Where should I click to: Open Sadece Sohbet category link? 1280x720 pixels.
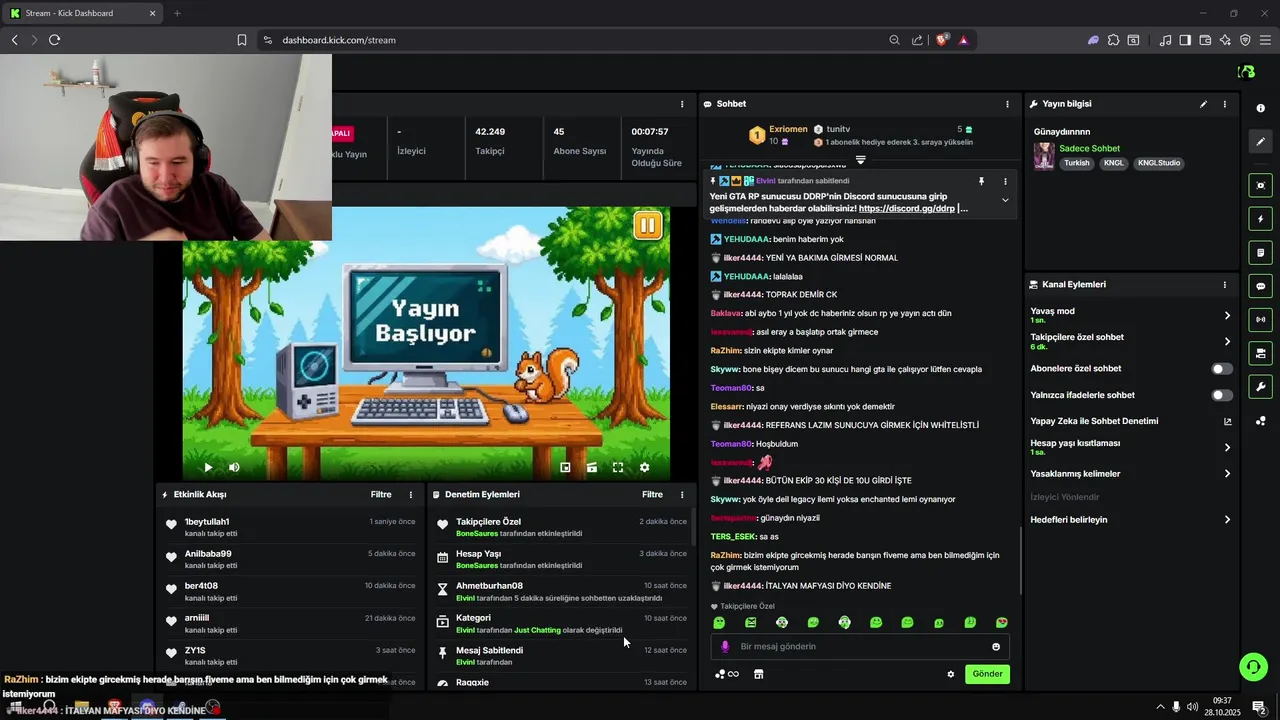click(x=1089, y=149)
